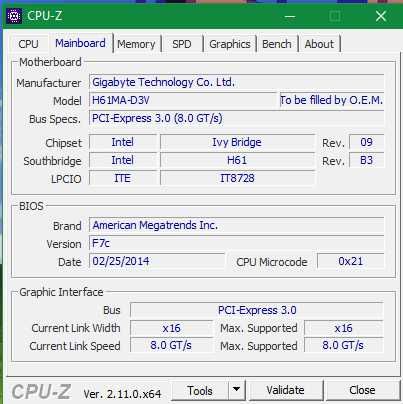Select the Model value H61MA-D3V
This screenshot has height=404, width=403.
click(x=183, y=100)
